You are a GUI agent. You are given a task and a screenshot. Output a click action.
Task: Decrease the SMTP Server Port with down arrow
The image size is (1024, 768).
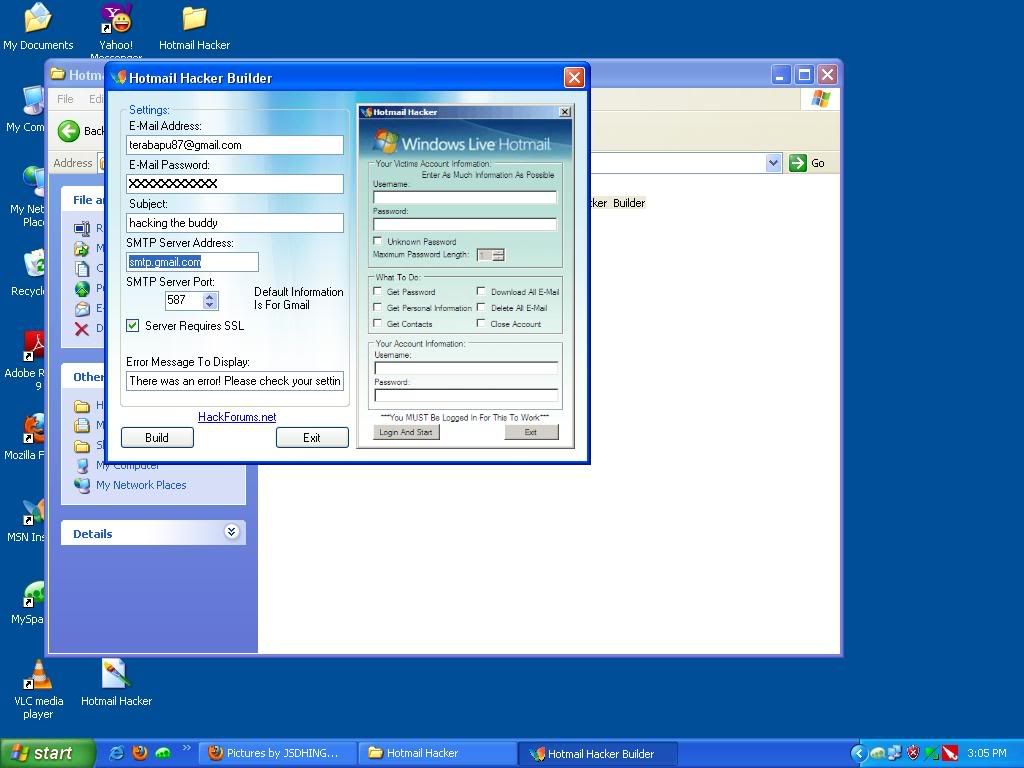[x=209, y=304]
